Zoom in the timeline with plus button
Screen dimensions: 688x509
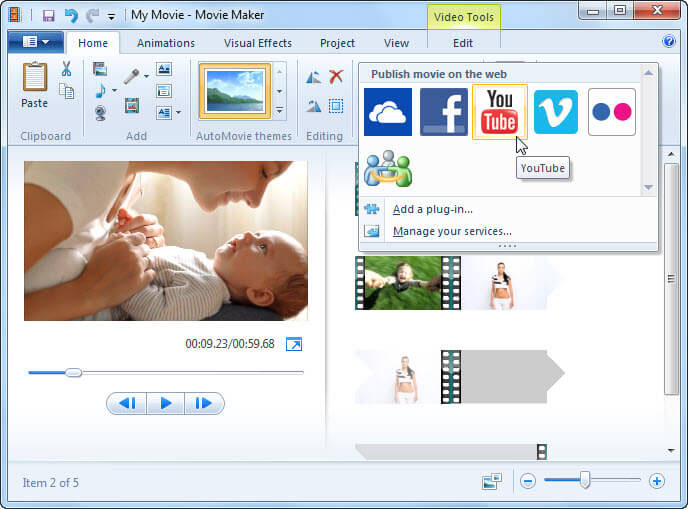(656, 481)
